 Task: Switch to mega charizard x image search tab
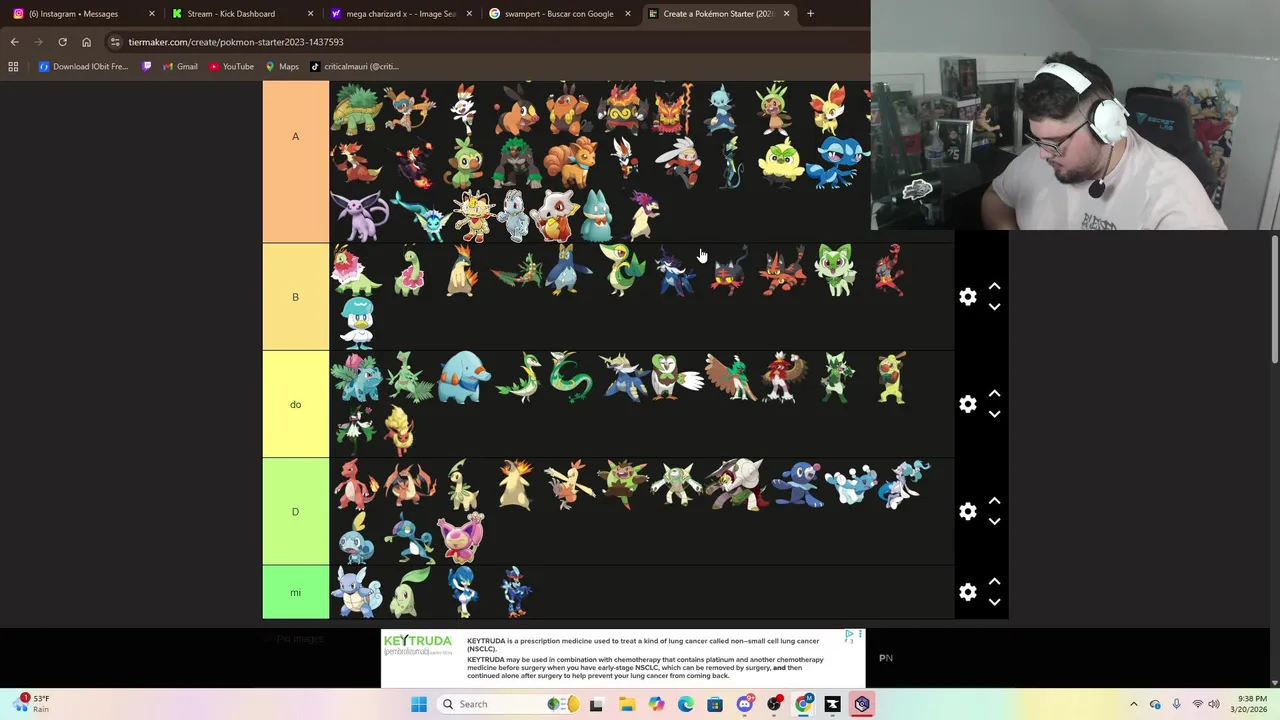(x=399, y=14)
